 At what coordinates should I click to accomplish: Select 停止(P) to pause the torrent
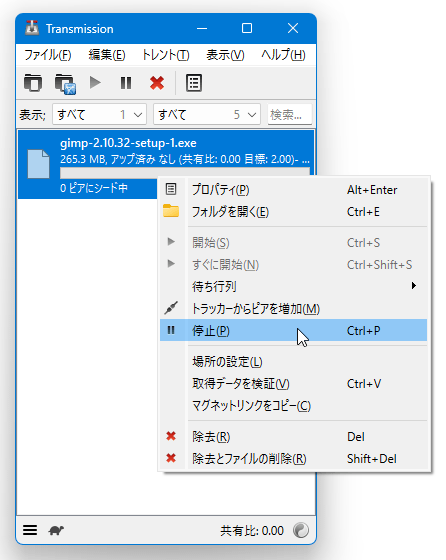pyautogui.click(x=294, y=330)
